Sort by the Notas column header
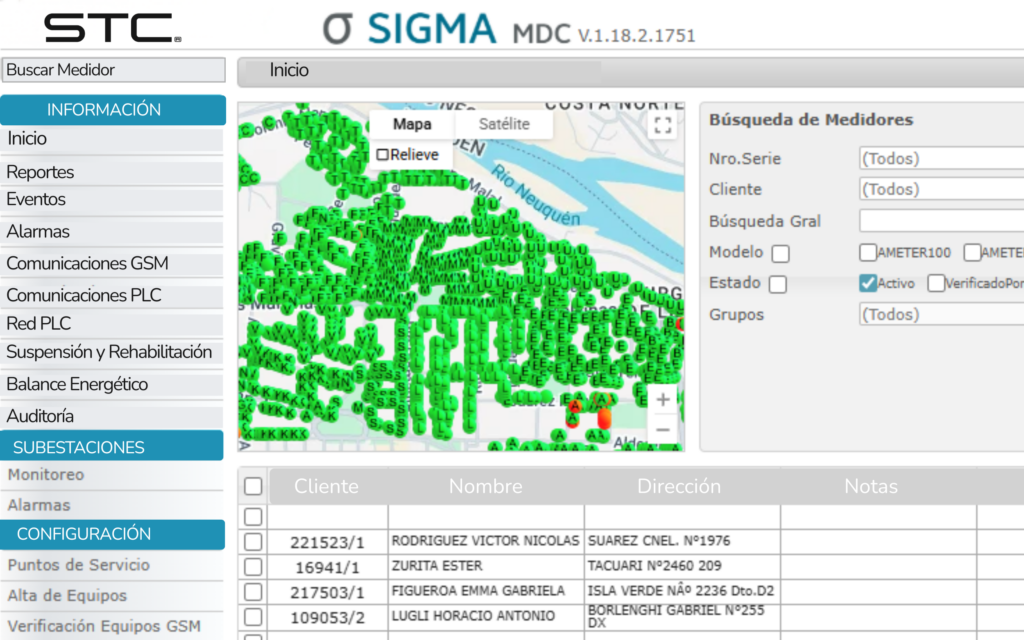This screenshot has width=1024, height=640. [871, 487]
